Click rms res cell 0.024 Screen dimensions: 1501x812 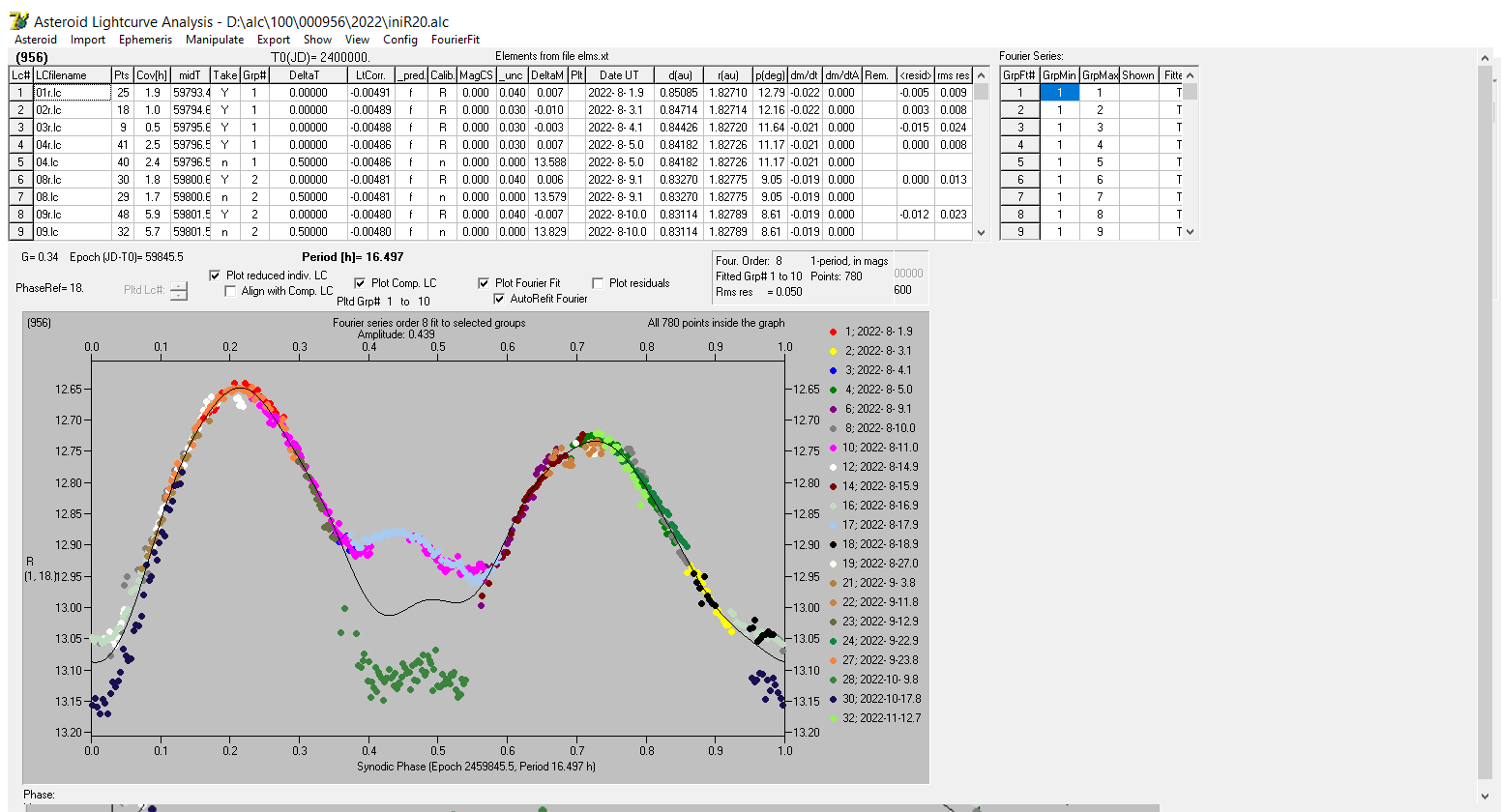tap(953, 128)
